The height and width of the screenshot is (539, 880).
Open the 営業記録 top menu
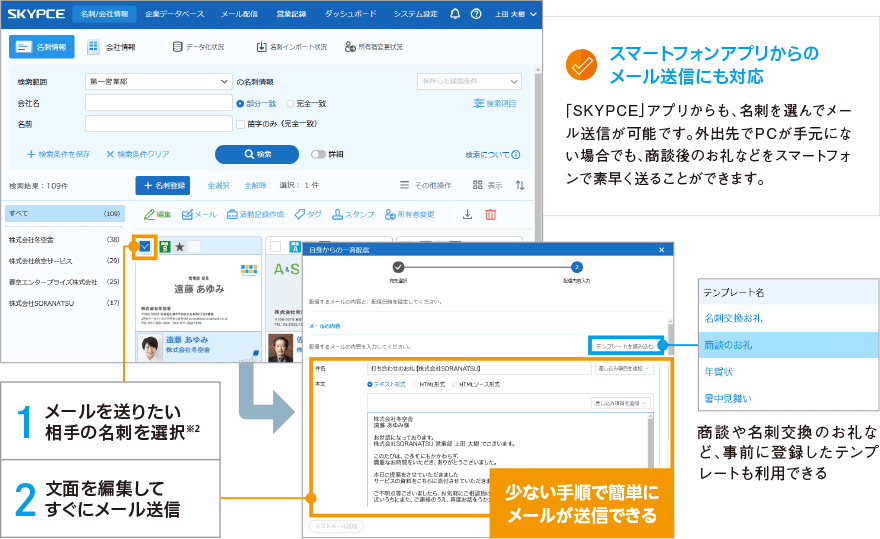291,13
